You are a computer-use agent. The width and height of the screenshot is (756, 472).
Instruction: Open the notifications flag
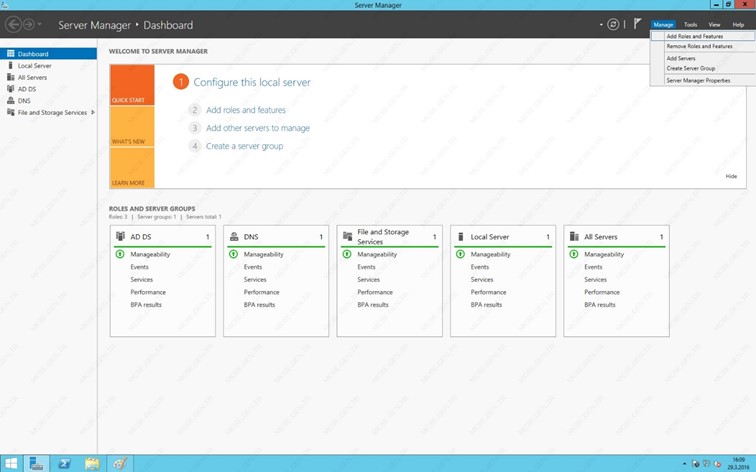pos(637,24)
